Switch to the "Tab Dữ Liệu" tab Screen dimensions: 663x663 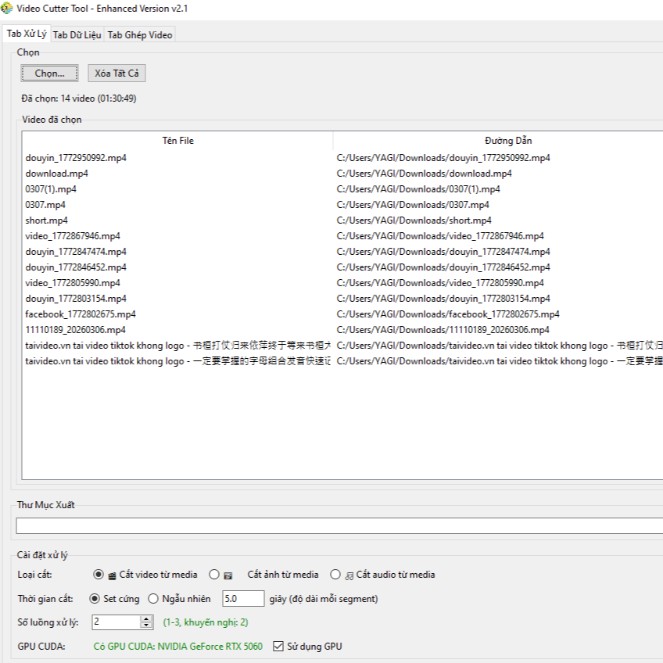coord(77,35)
